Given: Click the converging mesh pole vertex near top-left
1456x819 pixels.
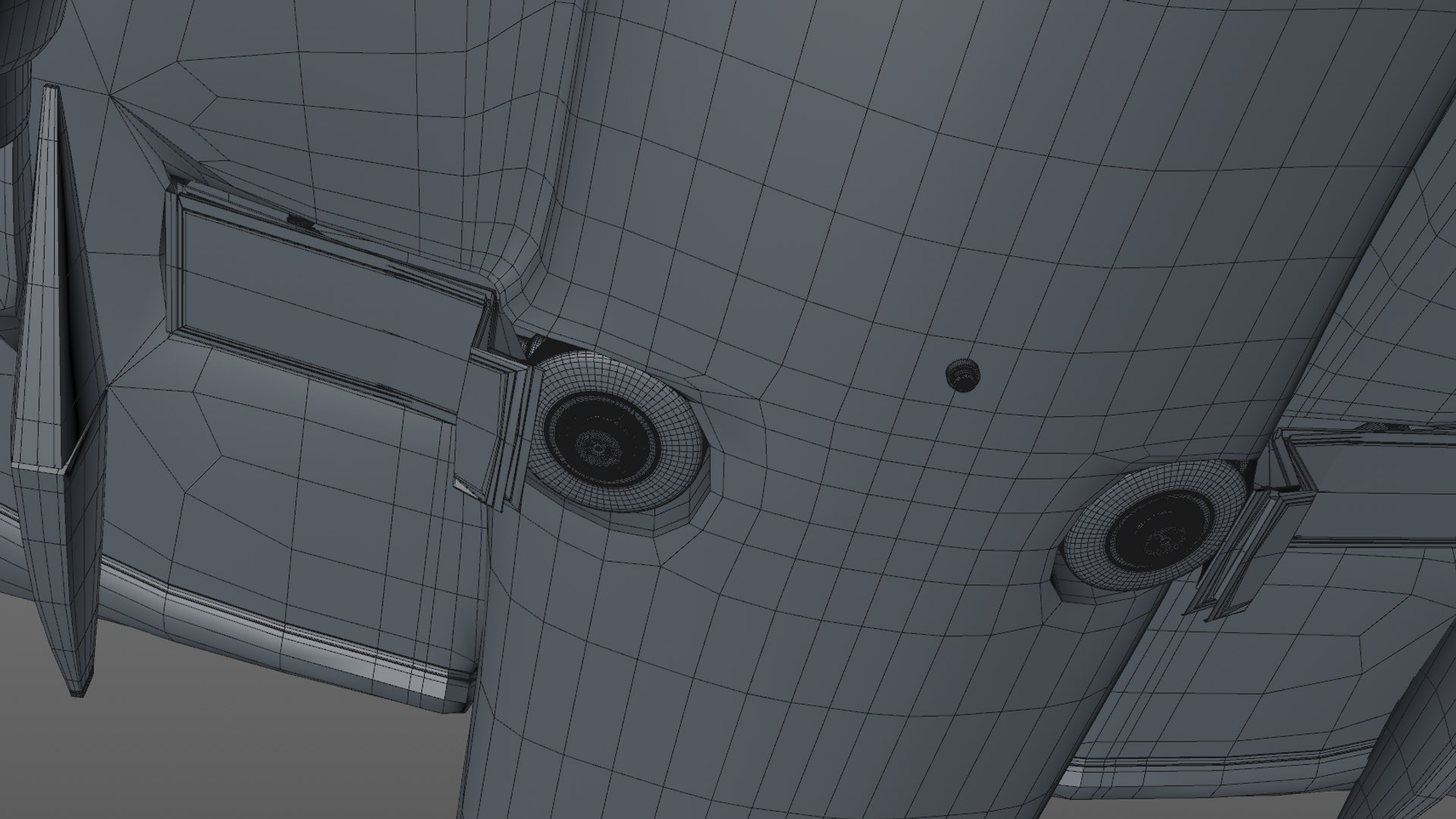Looking at the screenshot, I should 114,96.
